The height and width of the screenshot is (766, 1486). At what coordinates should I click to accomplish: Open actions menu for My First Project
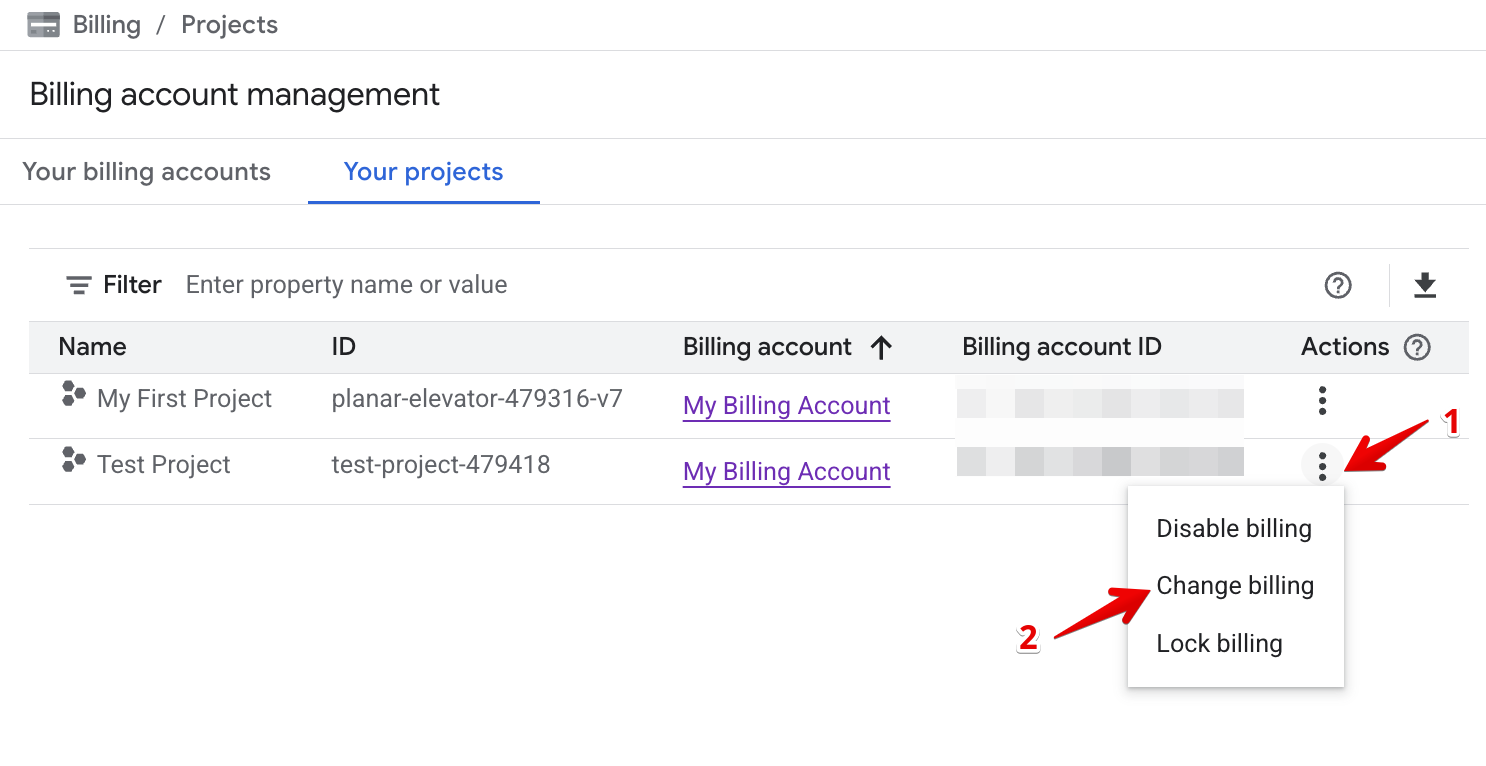coord(1322,401)
